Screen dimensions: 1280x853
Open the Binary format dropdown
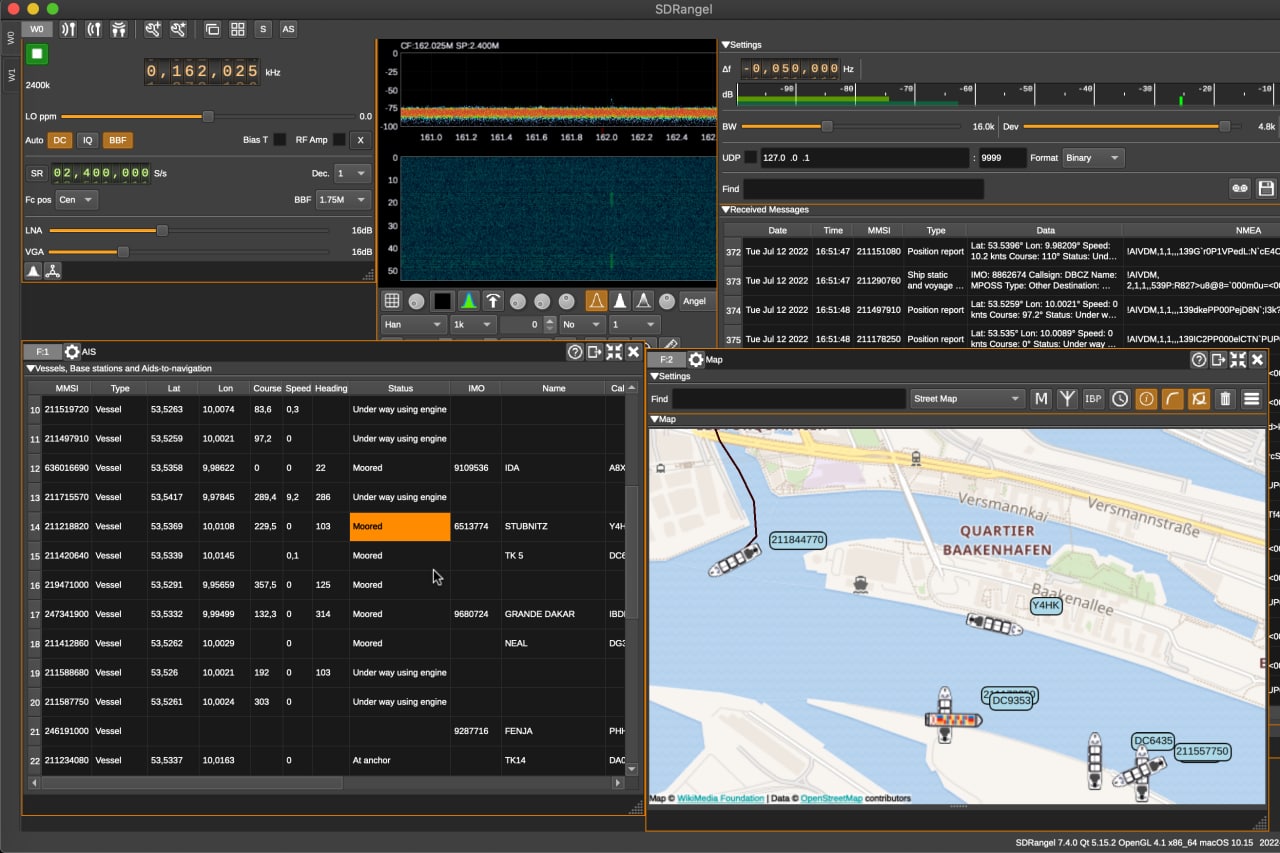[1093, 158]
